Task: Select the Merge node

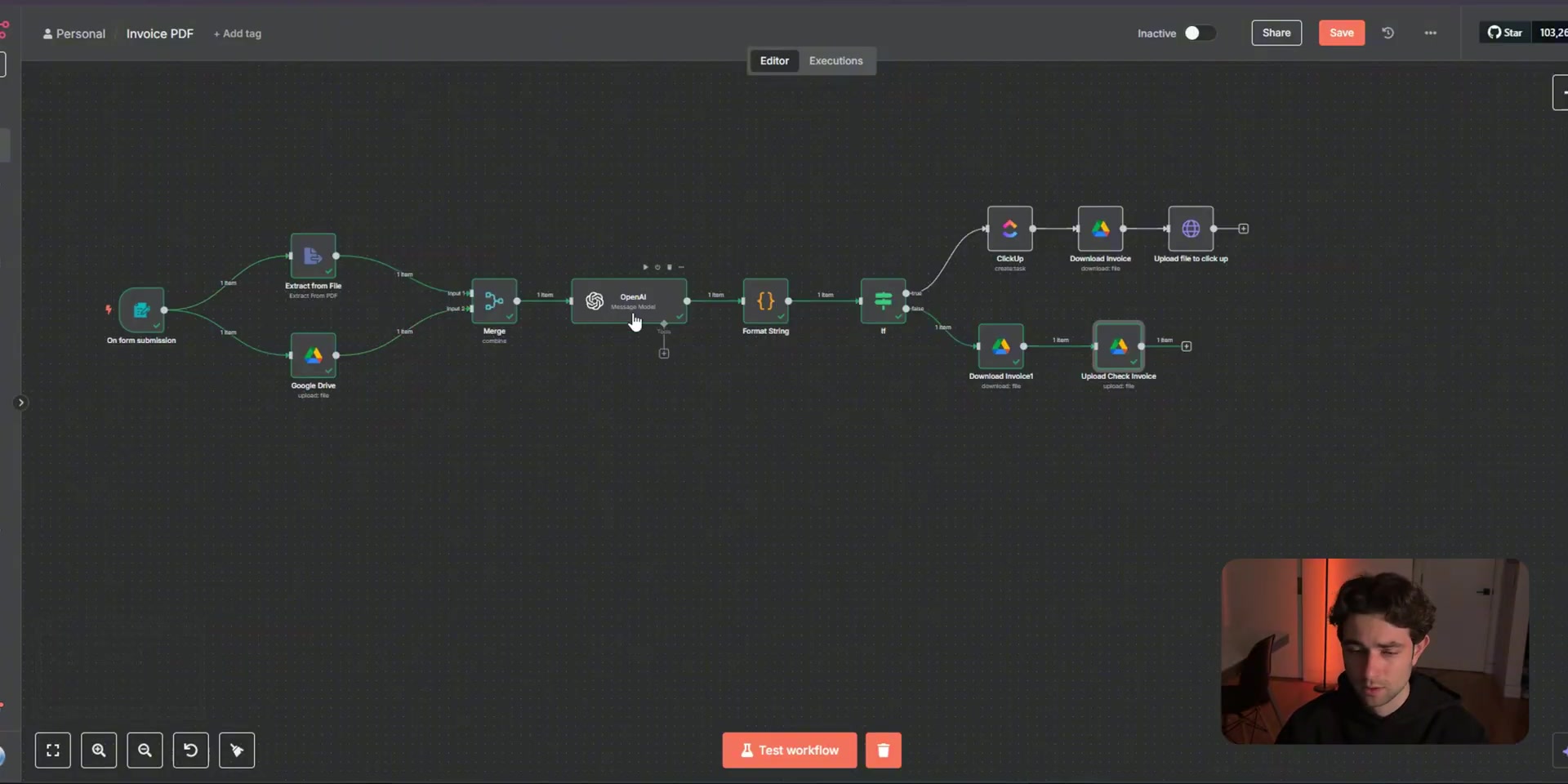Action: pos(494,301)
